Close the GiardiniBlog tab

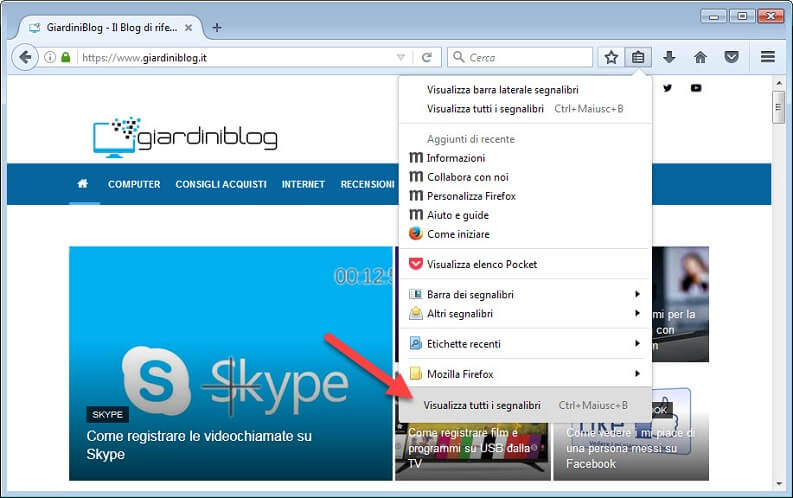click(188, 28)
